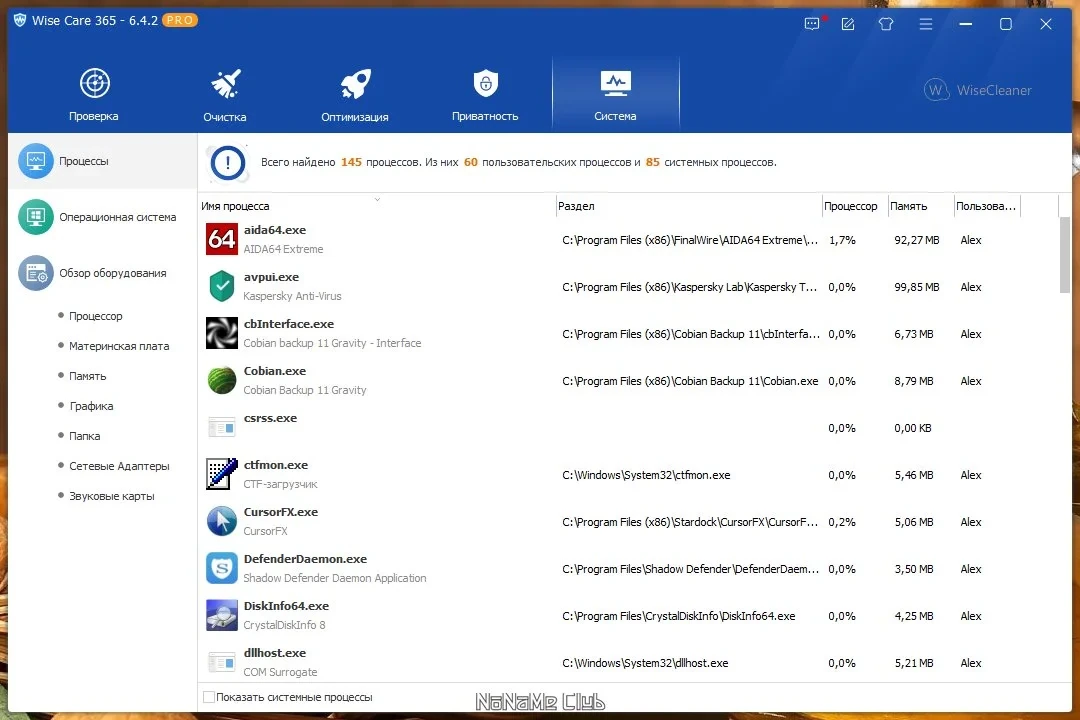Click the Система monitor pulse icon
Viewport: 1080px width, 720px height.
click(615, 83)
